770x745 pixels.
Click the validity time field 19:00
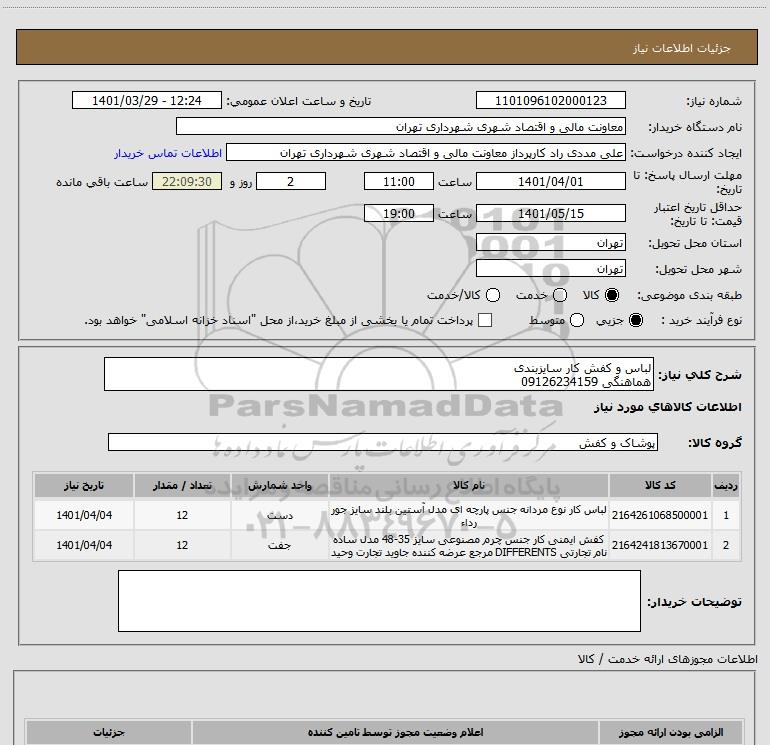399,214
